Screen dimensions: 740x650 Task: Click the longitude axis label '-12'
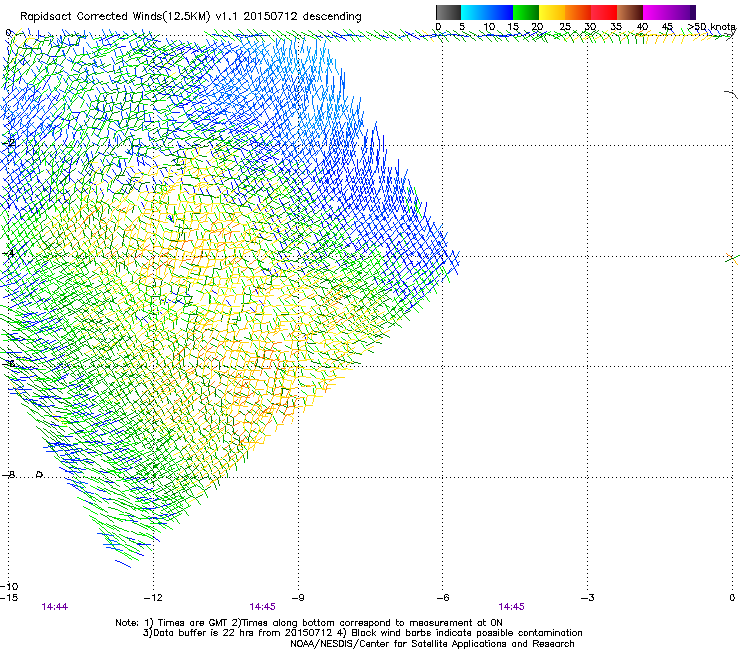point(153,598)
